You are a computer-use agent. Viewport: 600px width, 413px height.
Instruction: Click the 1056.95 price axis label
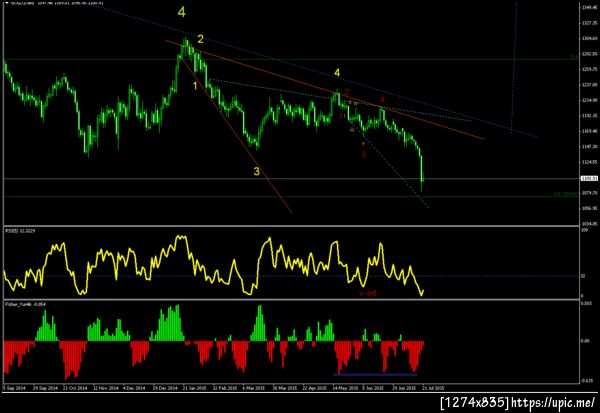pyautogui.click(x=589, y=209)
